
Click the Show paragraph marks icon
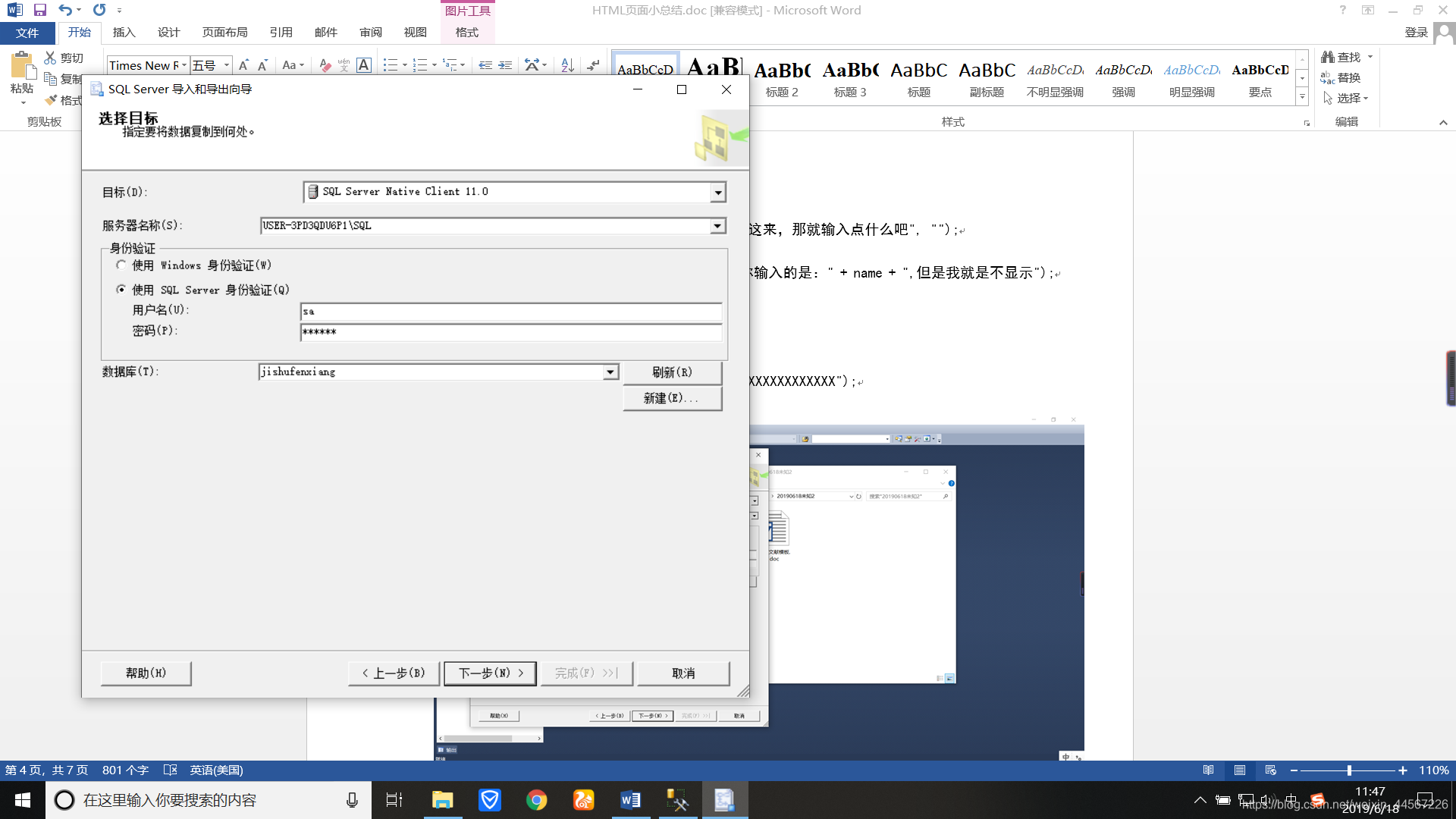pyautogui.click(x=593, y=65)
